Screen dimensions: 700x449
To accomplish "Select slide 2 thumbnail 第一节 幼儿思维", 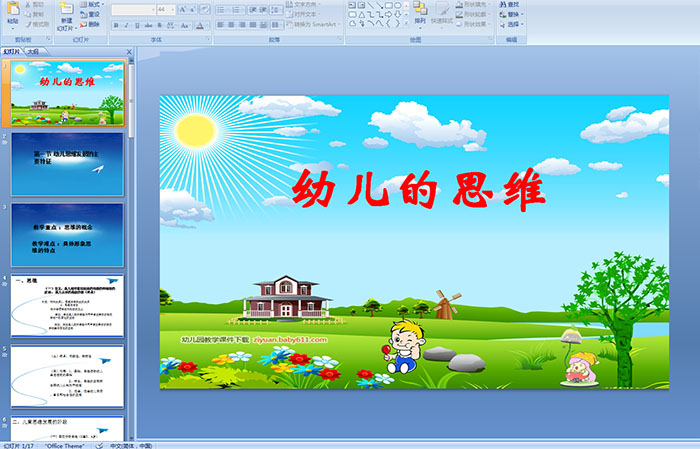I will (x=67, y=164).
